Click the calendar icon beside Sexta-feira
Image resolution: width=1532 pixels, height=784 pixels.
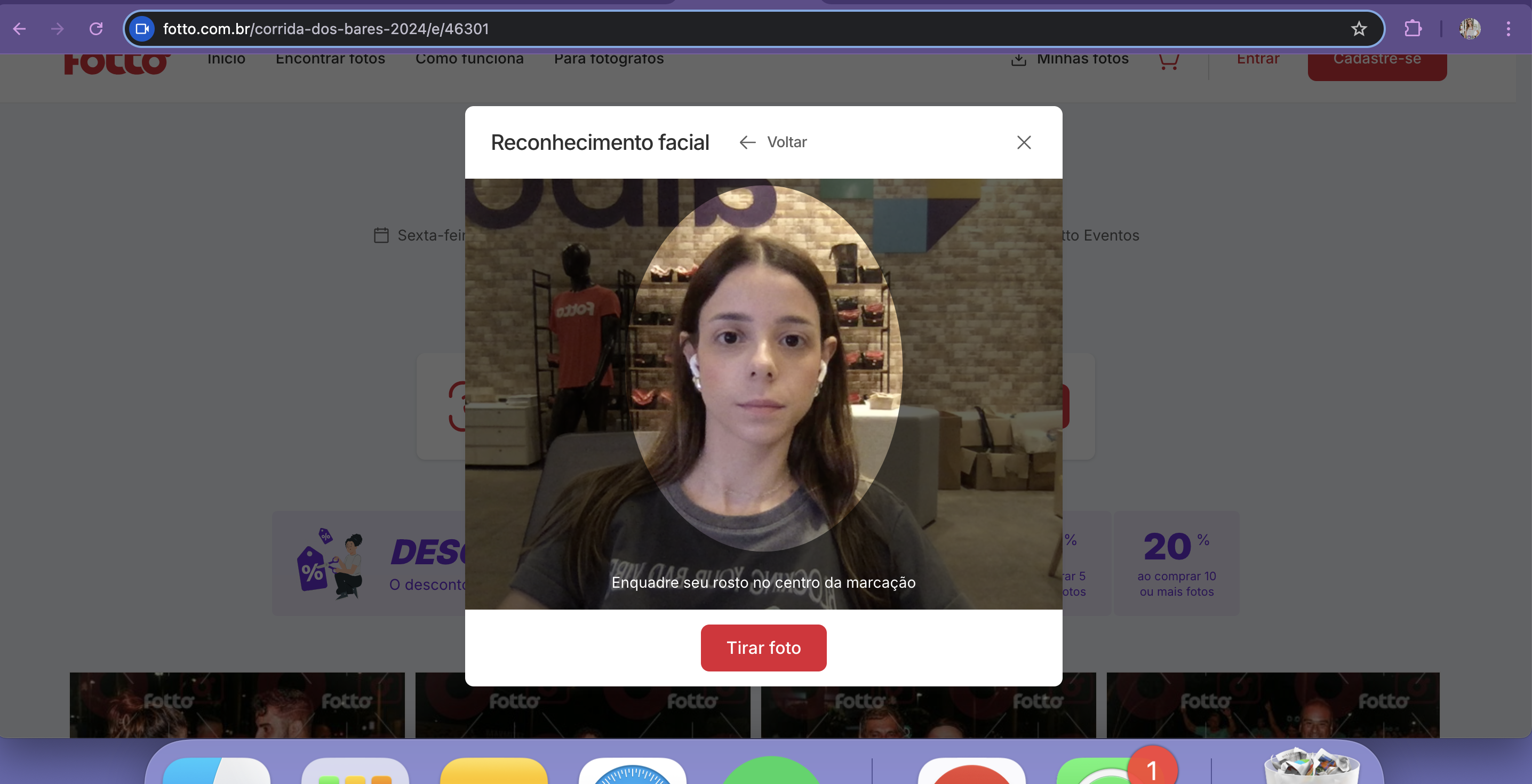click(381, 235)
